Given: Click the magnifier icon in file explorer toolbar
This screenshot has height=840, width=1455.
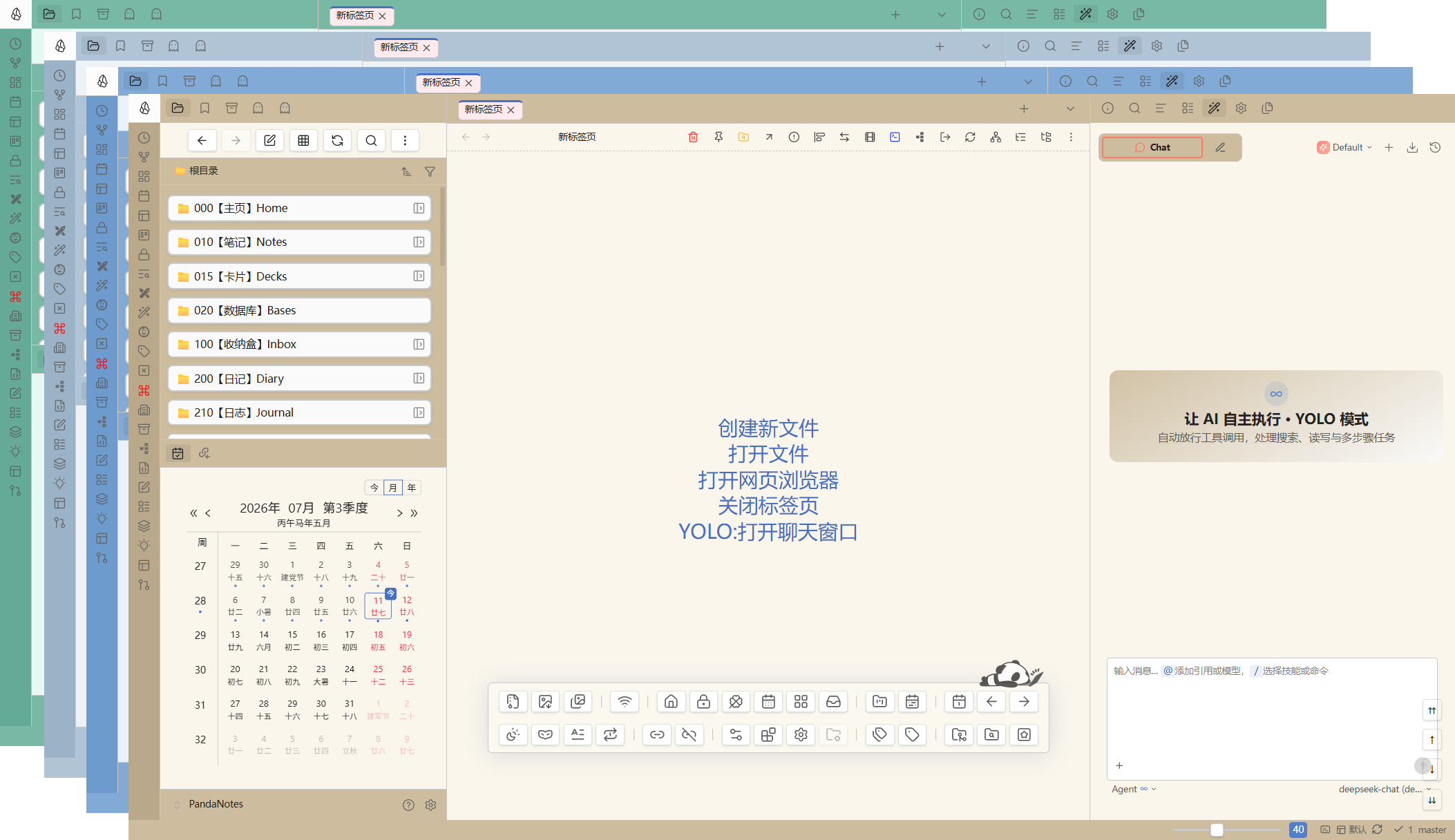Looking at the screenshot, I should coord(371,141).
